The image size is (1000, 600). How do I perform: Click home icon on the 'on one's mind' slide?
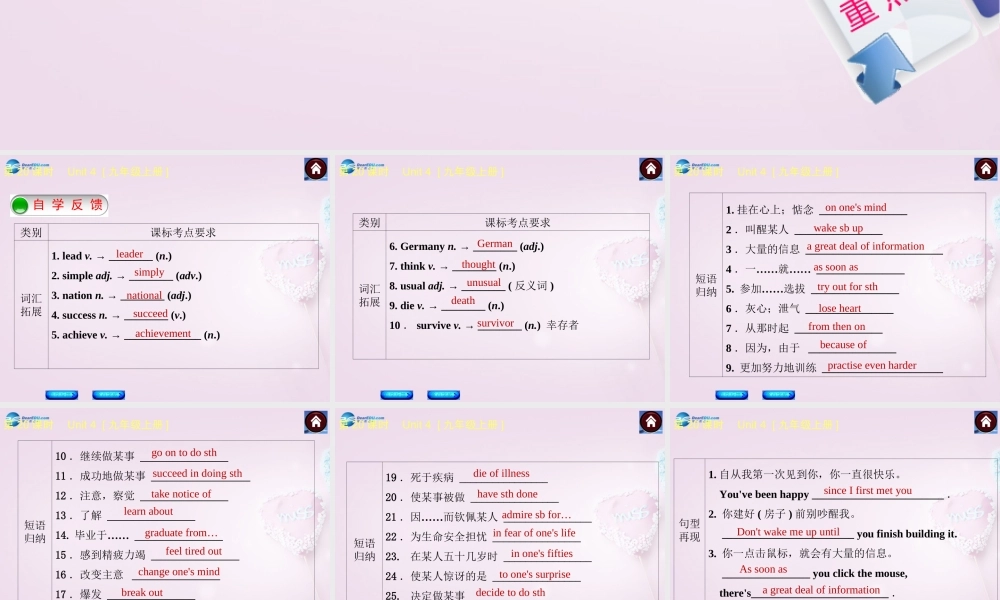pos(985,169)
